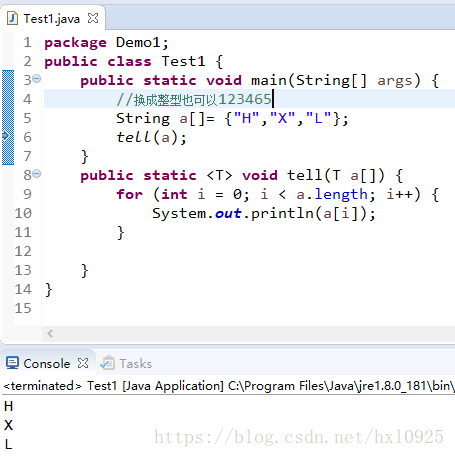Image resolution: width=455 pixels, height=457 pixels.
Task: Click the 'int' keyword on line 9
Action: 174,194
